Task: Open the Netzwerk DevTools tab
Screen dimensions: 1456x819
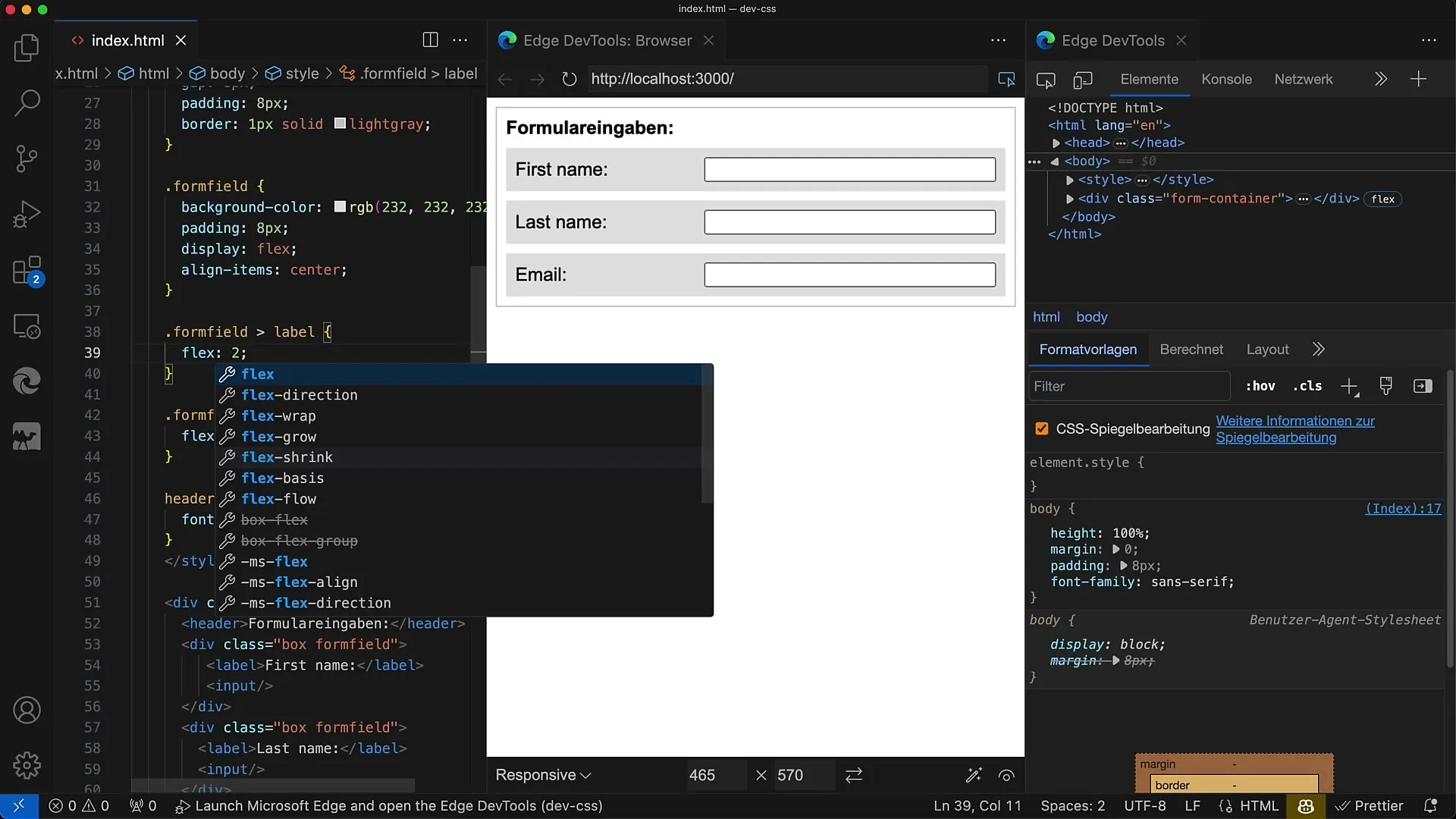Action: pos(1303,79)
